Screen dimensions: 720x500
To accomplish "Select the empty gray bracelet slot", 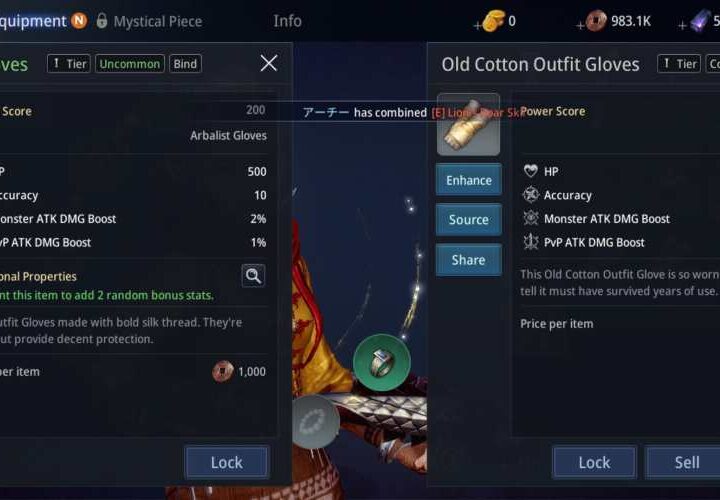I will click(x=315, y=421).
